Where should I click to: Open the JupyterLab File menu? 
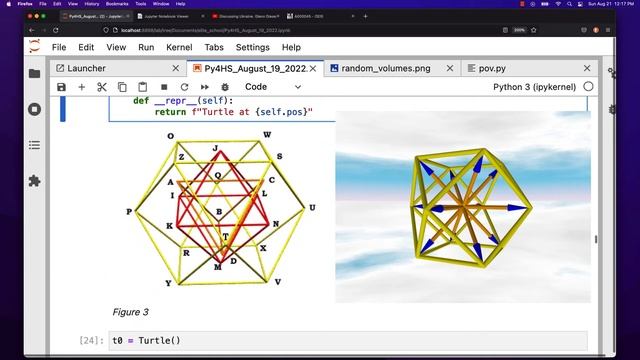(x=59, y=47)
